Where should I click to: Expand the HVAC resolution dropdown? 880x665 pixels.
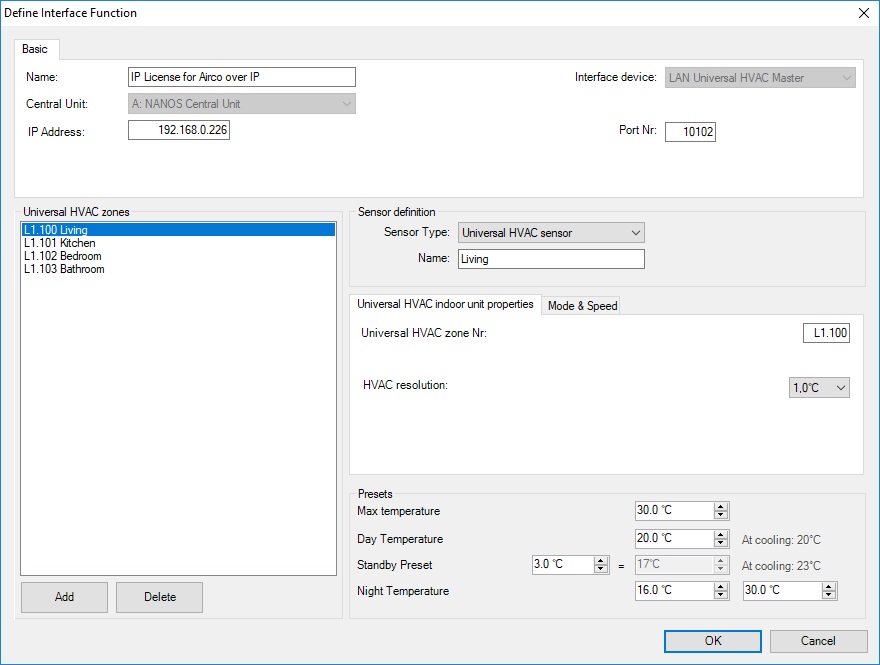click(840, 388)
